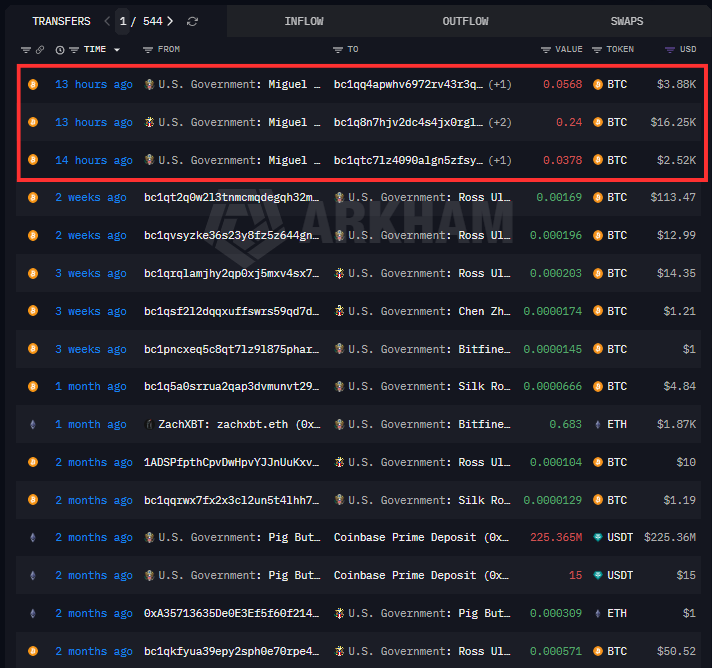Click the USD amount $113.47
This screenshot has width=712, height=668.
pos(673,198)
